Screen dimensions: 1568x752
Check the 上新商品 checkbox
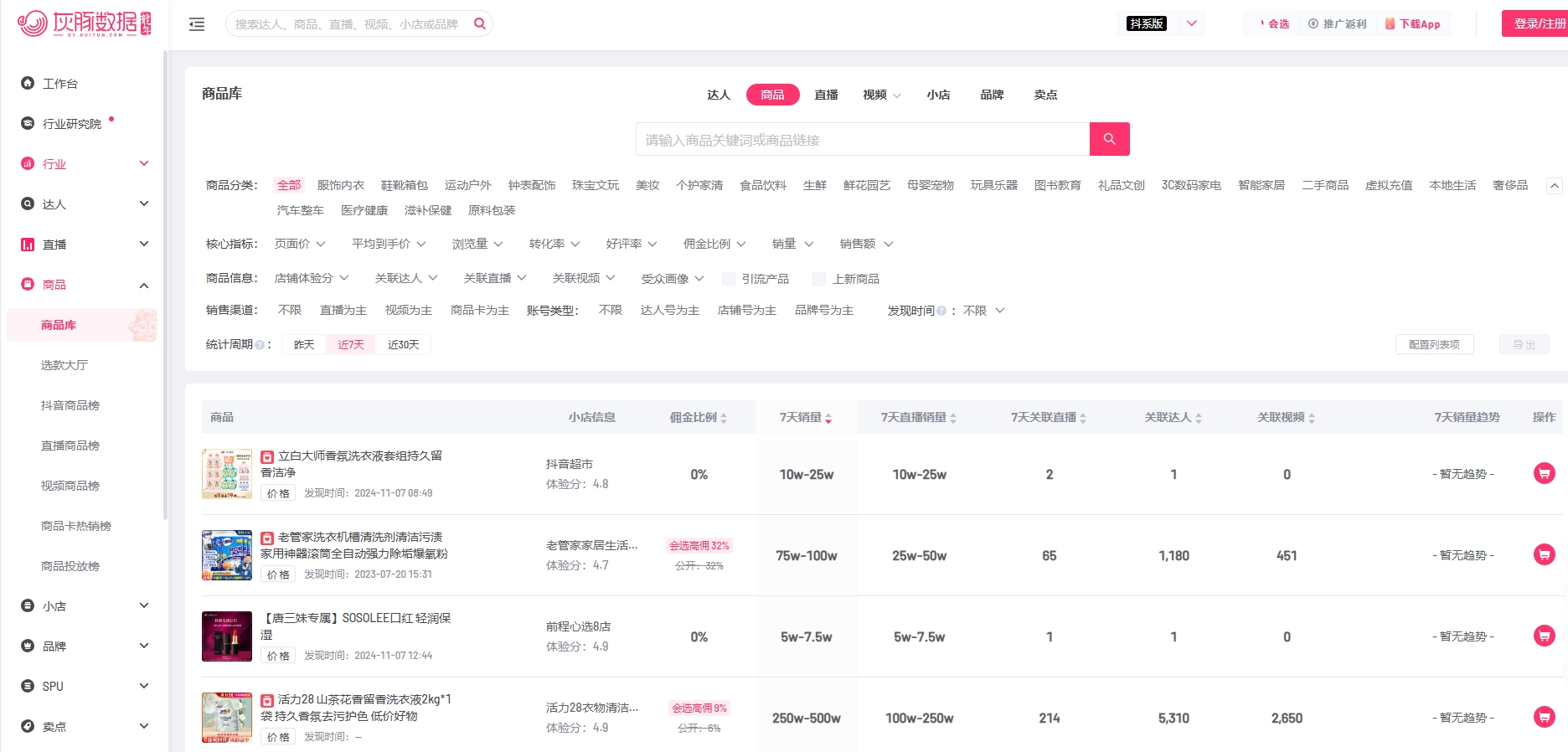click(819, 279)
